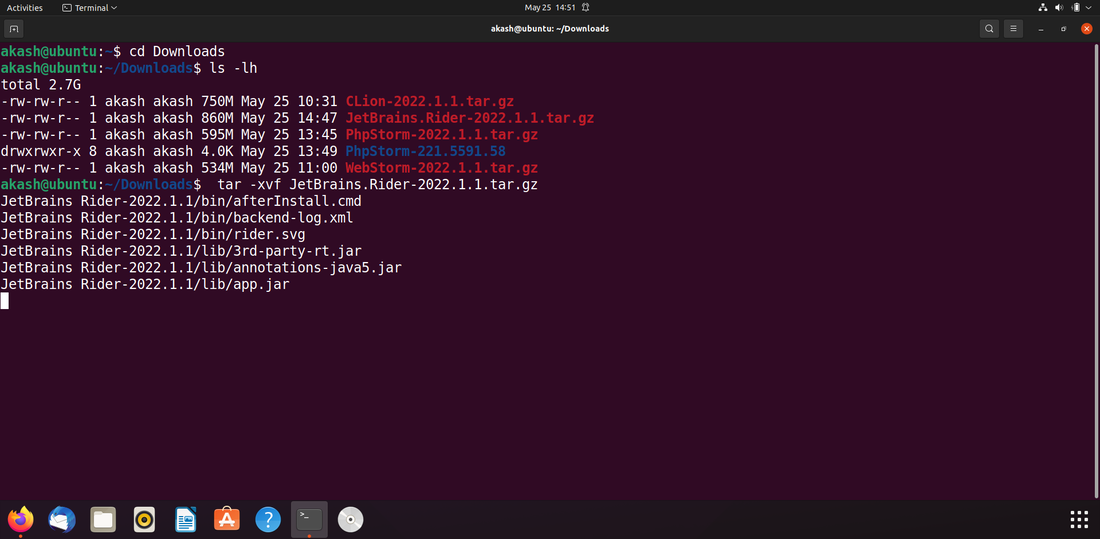Click the bin/backend-log.xml output line

177,218
